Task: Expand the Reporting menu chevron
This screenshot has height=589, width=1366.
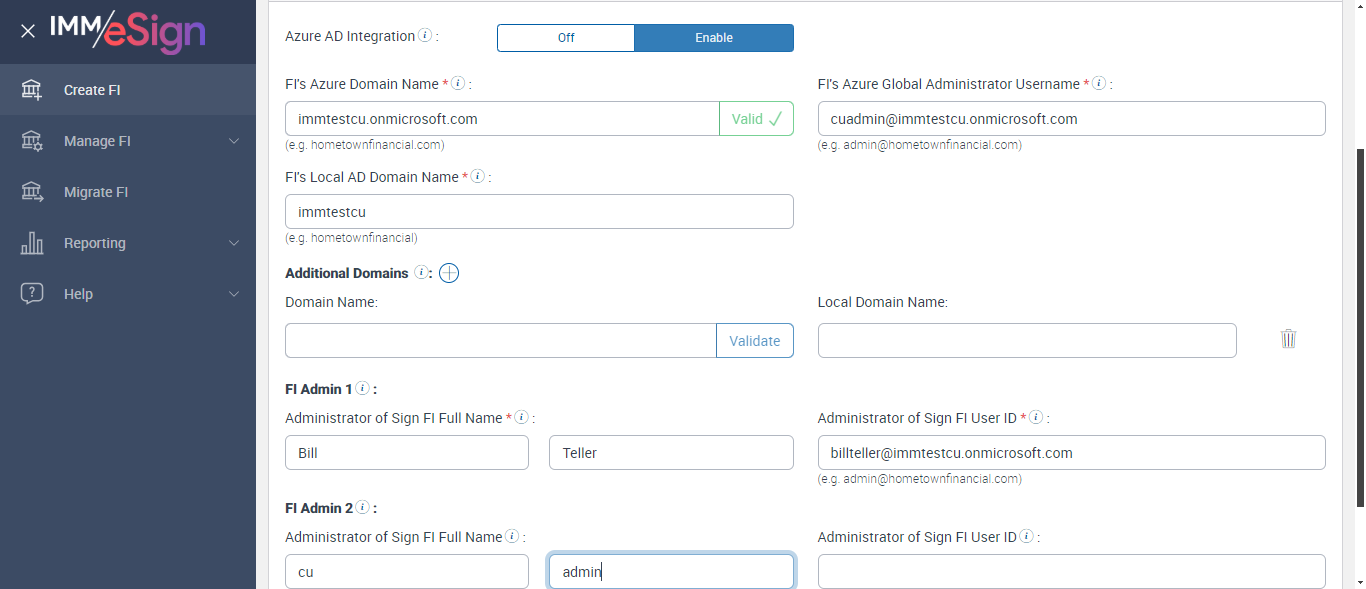Action: (x=234, y=243)
